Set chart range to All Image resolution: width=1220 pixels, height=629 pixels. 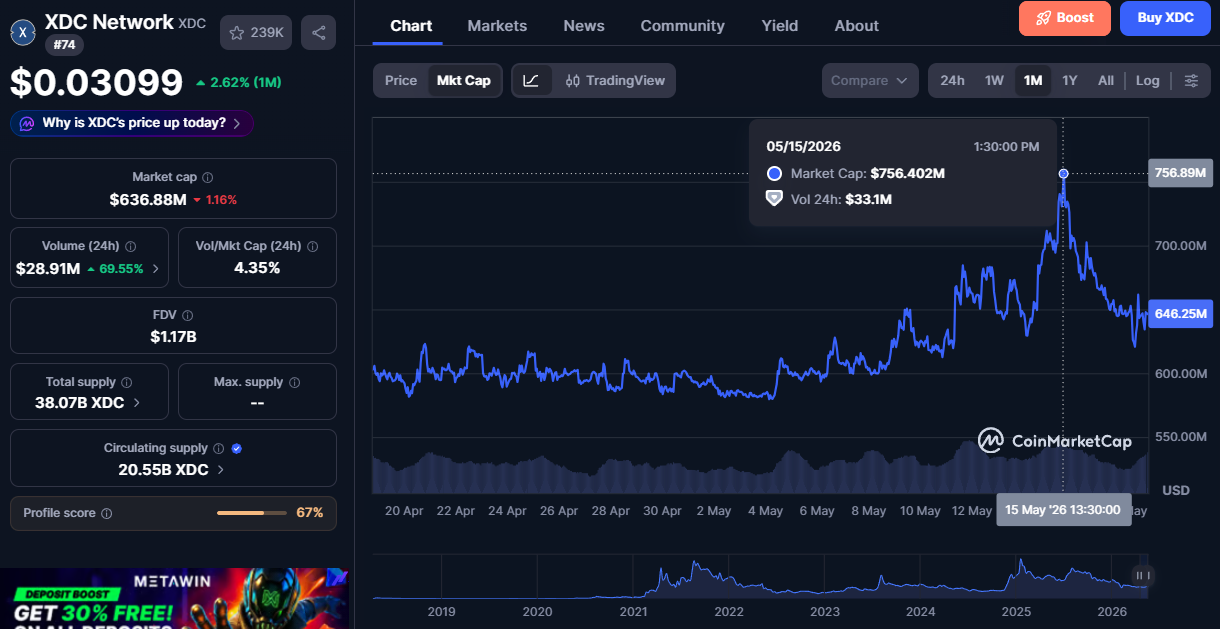pos(1106,81)
